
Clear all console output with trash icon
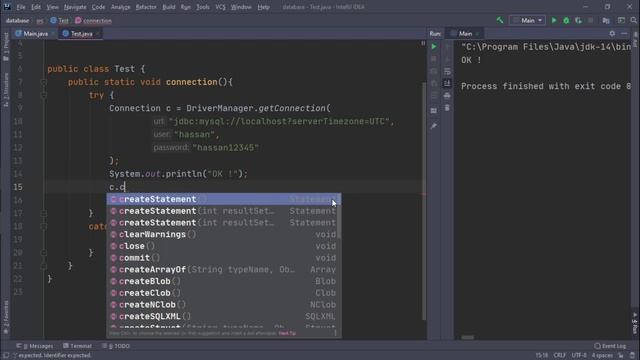(447, 108)
